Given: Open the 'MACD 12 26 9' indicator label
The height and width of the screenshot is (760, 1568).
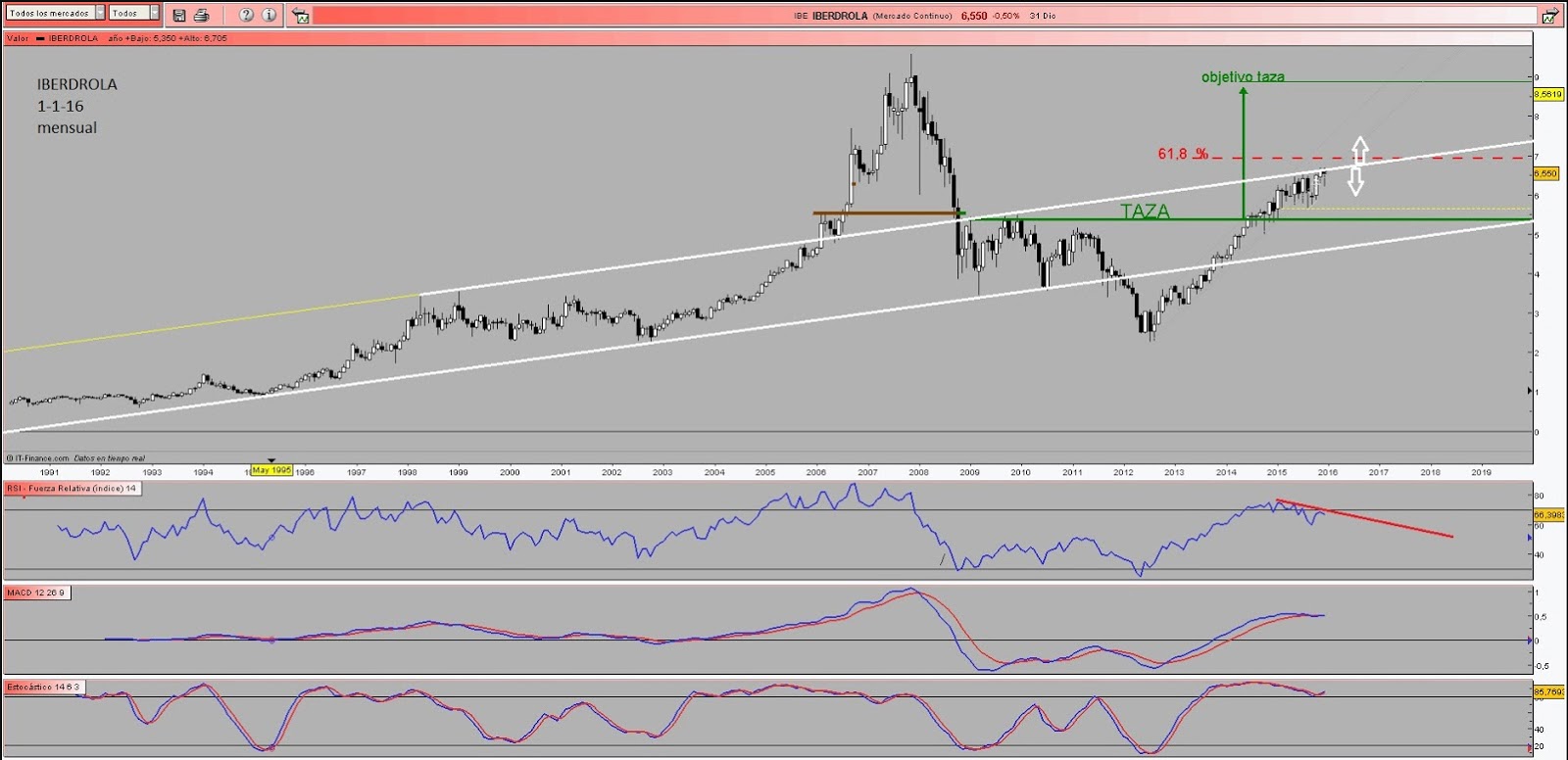Looking at the screenshot, I should tap(36, 593).
